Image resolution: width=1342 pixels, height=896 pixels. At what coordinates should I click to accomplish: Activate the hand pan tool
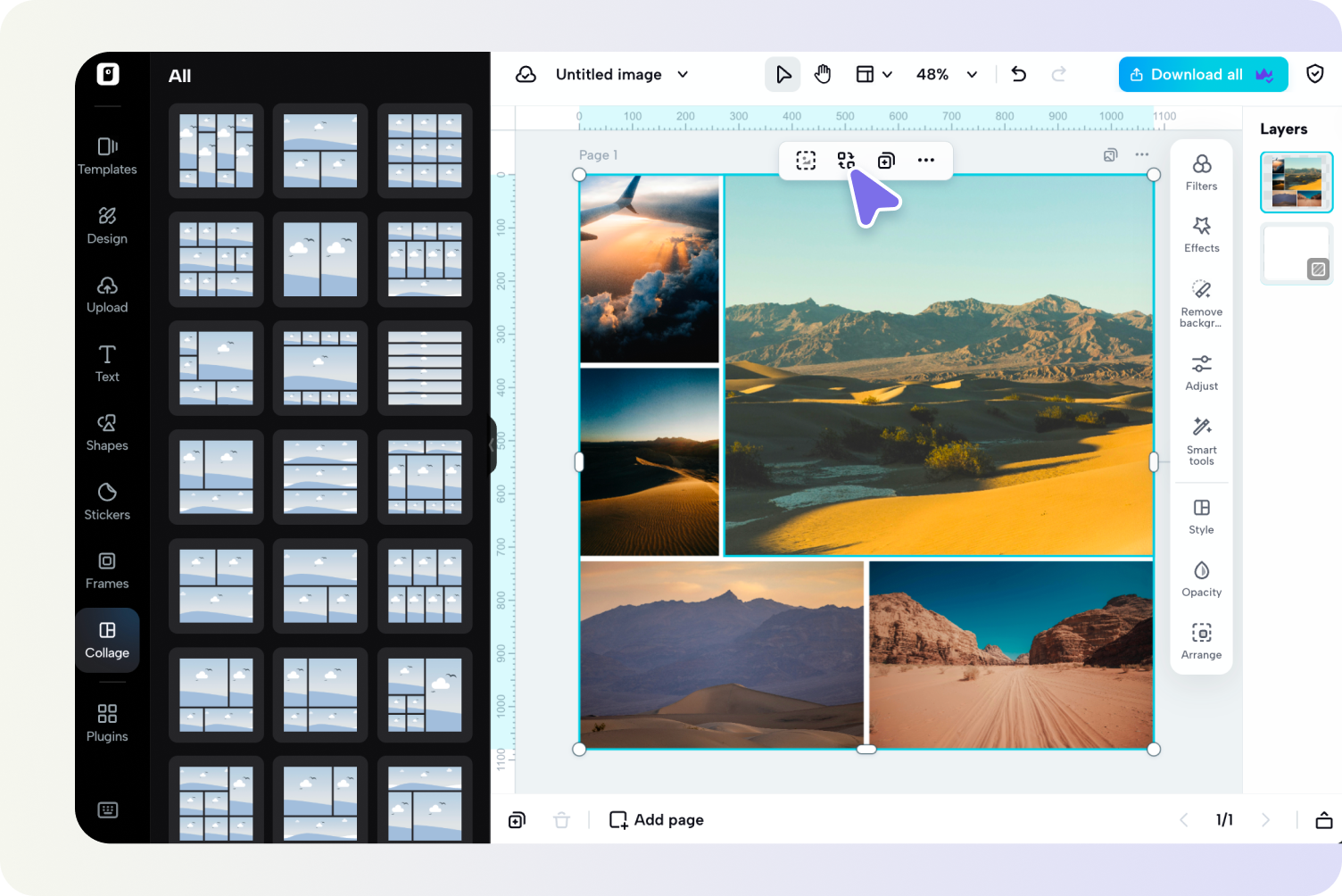823,74
